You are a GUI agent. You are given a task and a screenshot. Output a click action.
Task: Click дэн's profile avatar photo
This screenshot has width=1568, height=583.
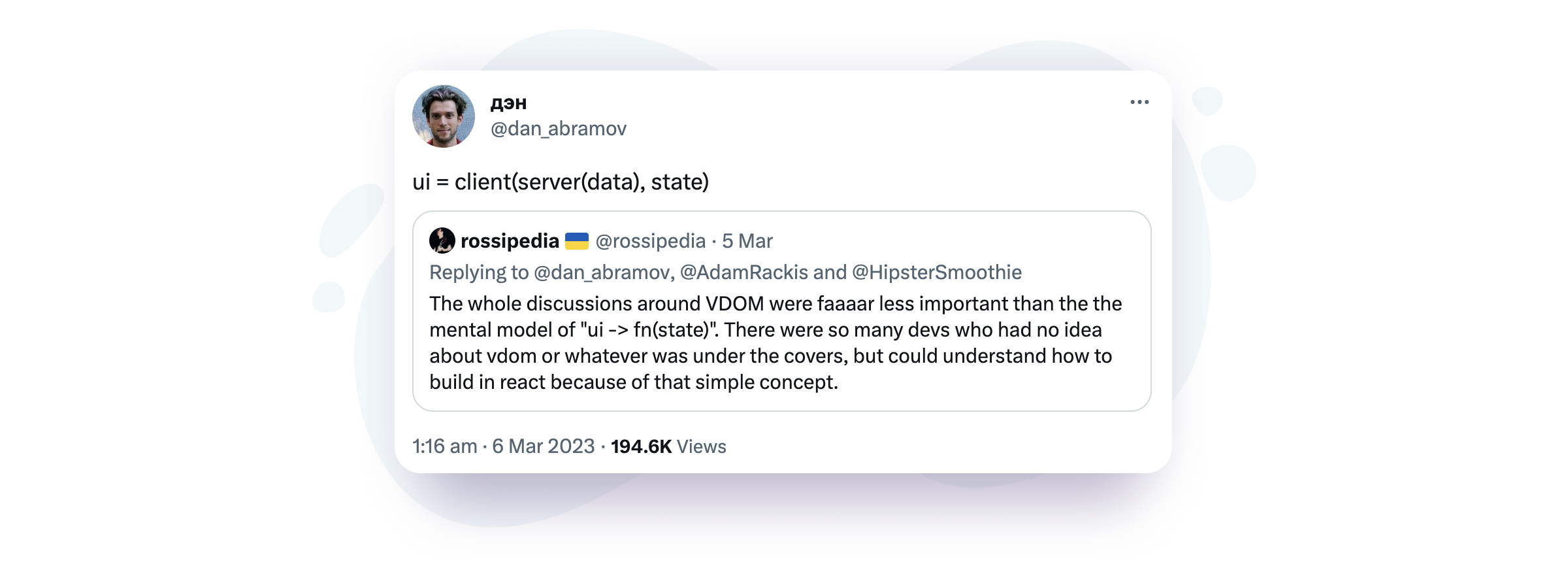(444, 116)
